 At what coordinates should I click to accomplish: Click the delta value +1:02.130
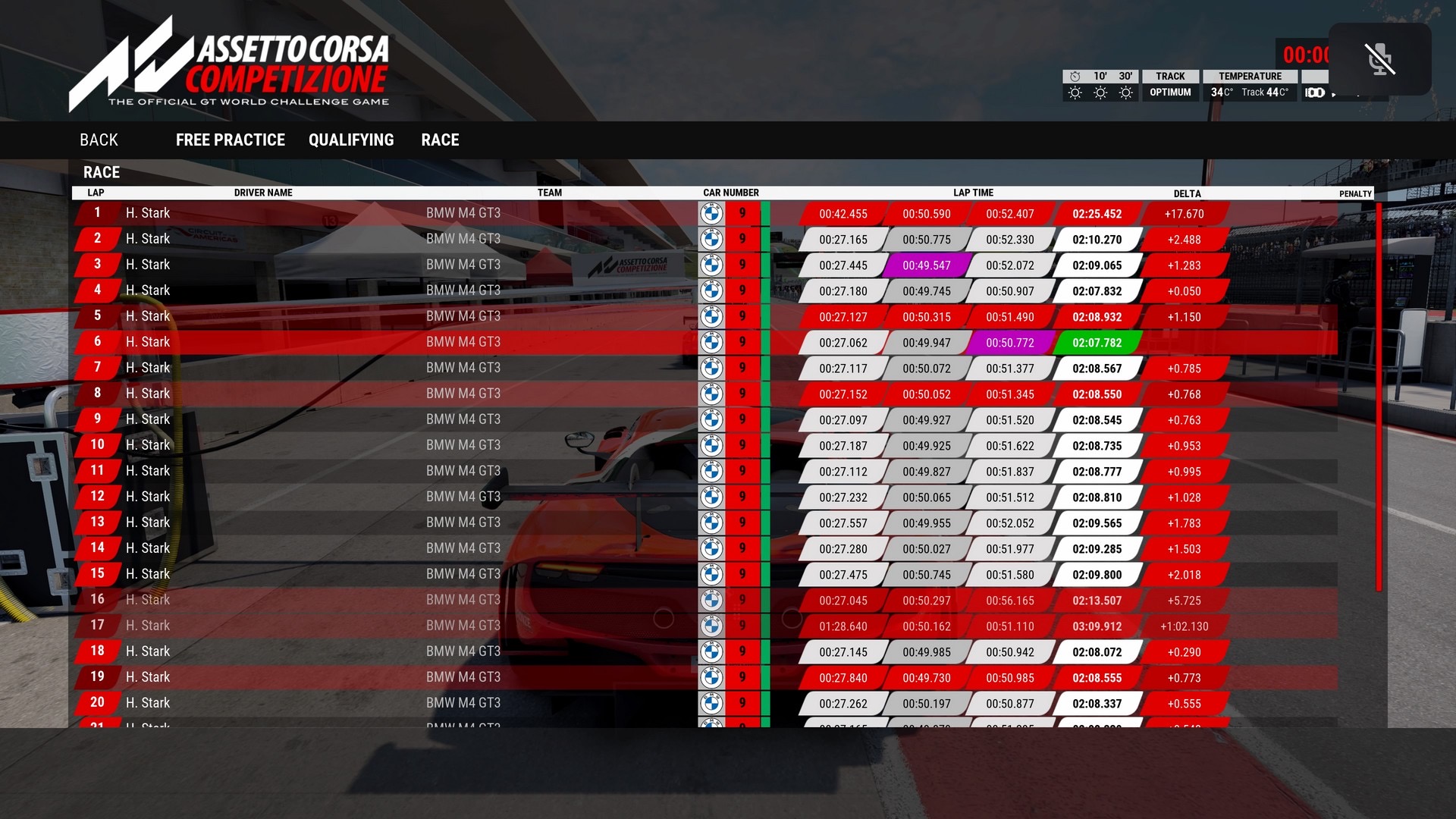(x=1184, y=626)
